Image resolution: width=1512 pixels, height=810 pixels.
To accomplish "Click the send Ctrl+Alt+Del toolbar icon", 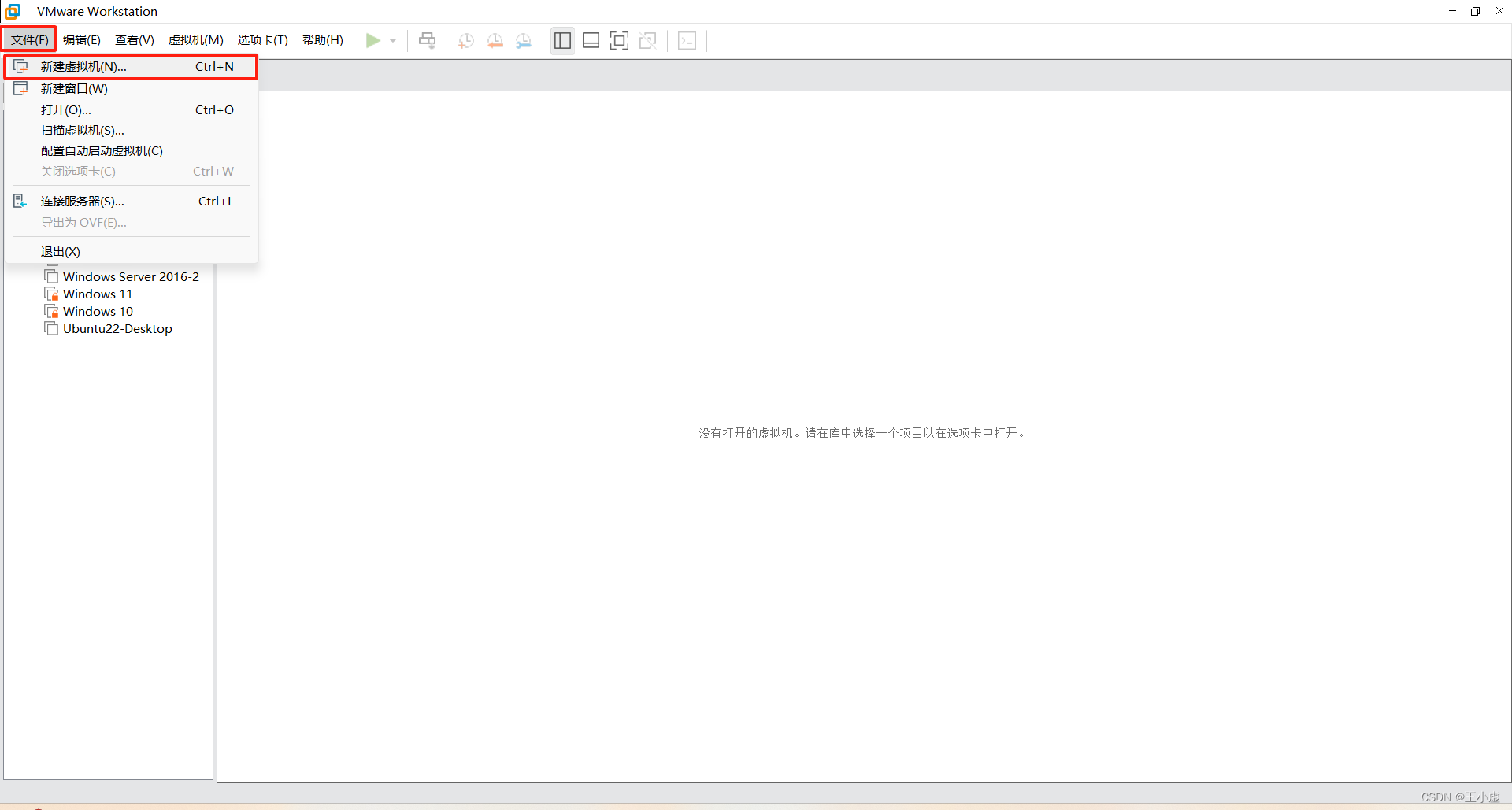I will point(427,40).
